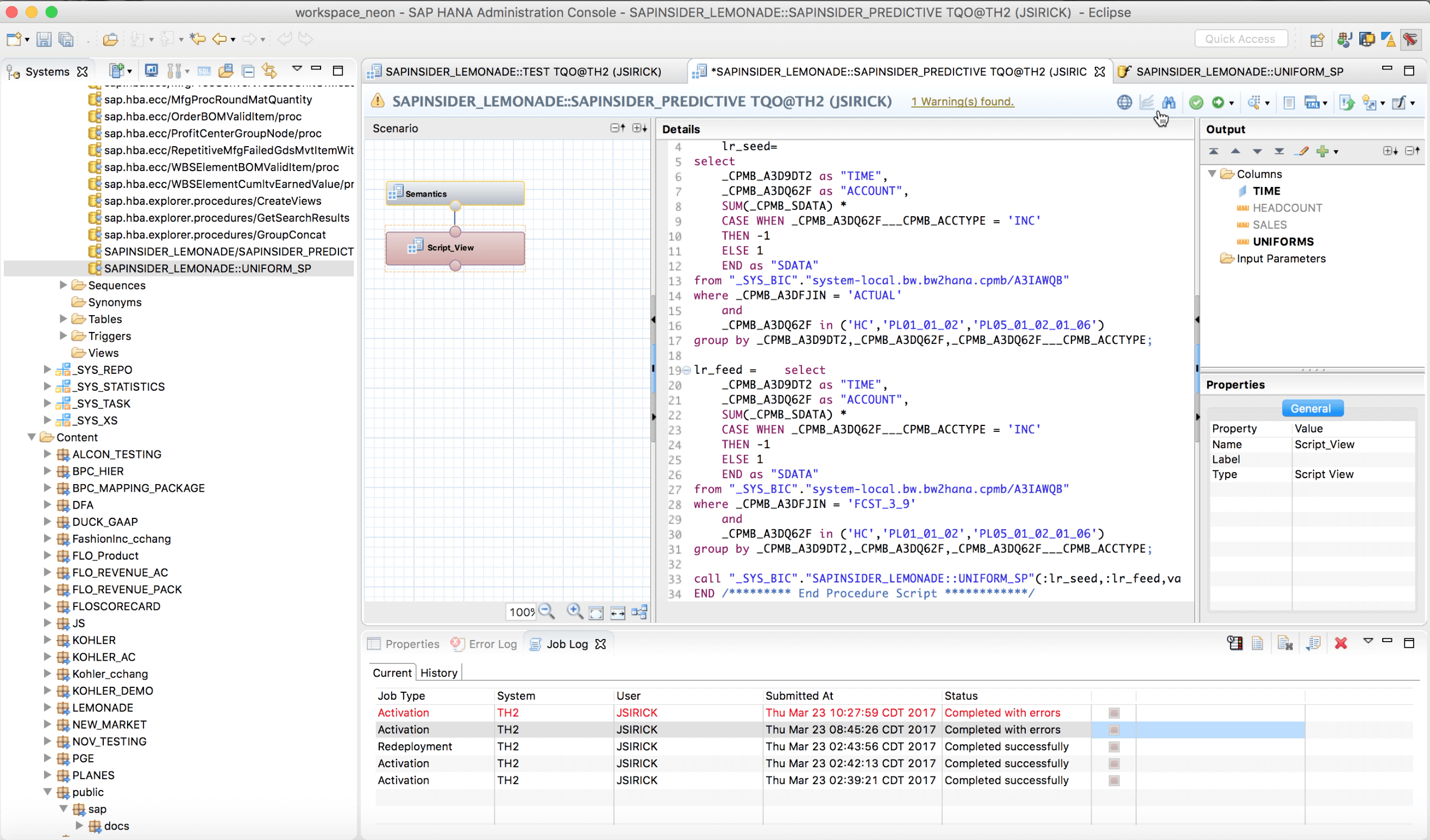Click the auto-layout icon in Scenario
1430x840 pixels.
pyautogui.click(x=639, y=612)
